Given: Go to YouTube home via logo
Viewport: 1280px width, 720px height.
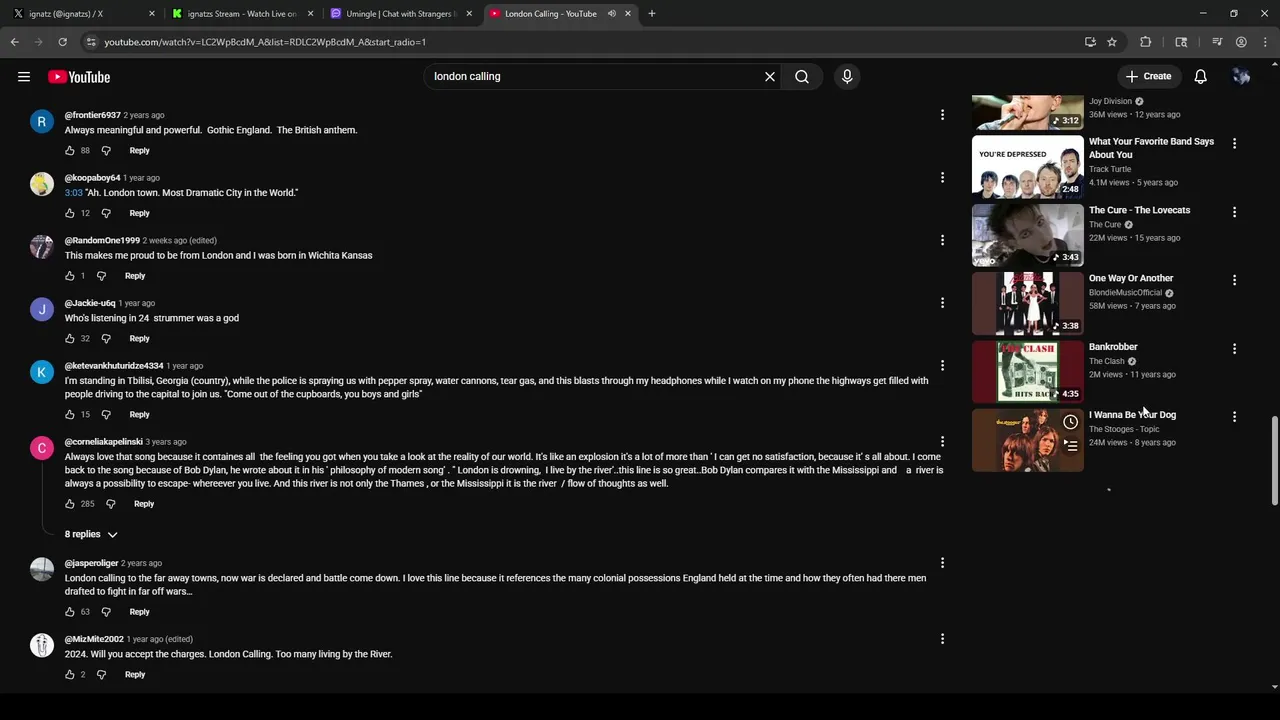Looking at the screenshot, I should tap(79, 77).
